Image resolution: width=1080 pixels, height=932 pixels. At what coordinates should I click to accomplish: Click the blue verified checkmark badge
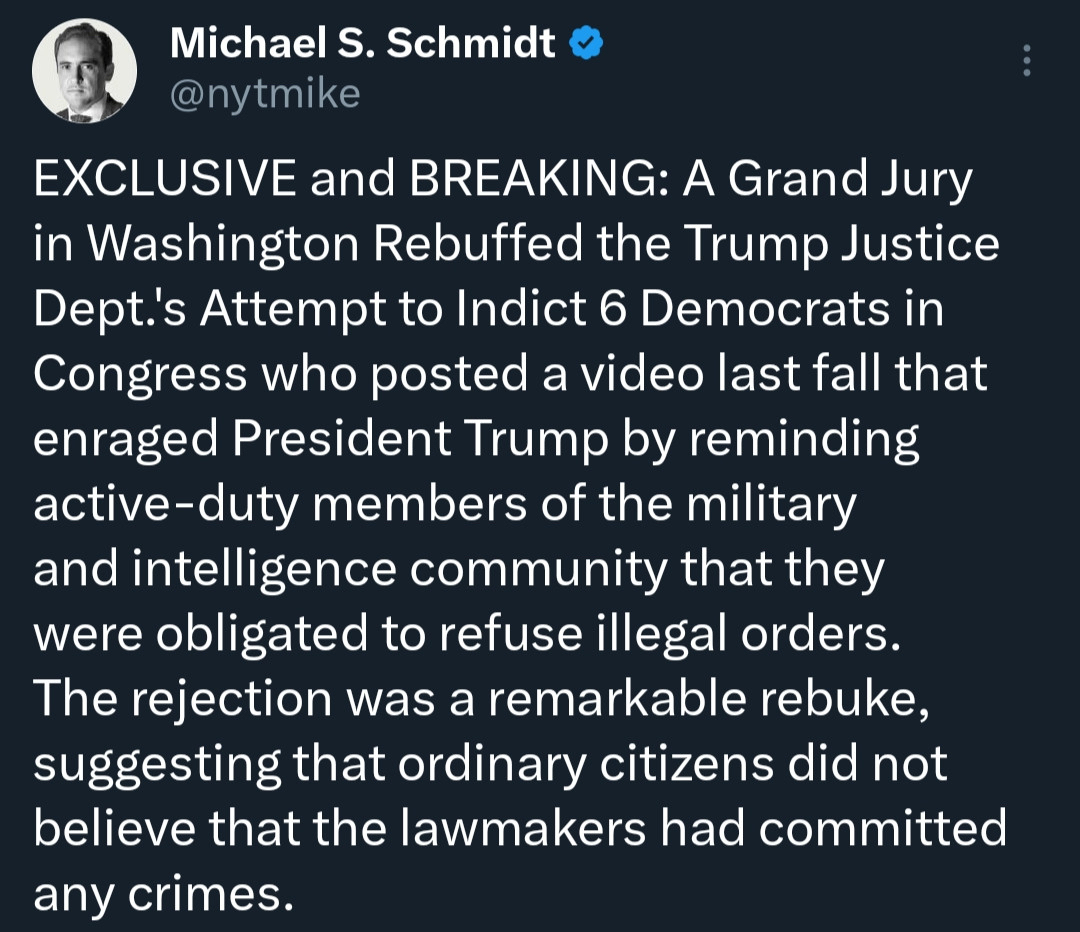[x=585, y=44]
